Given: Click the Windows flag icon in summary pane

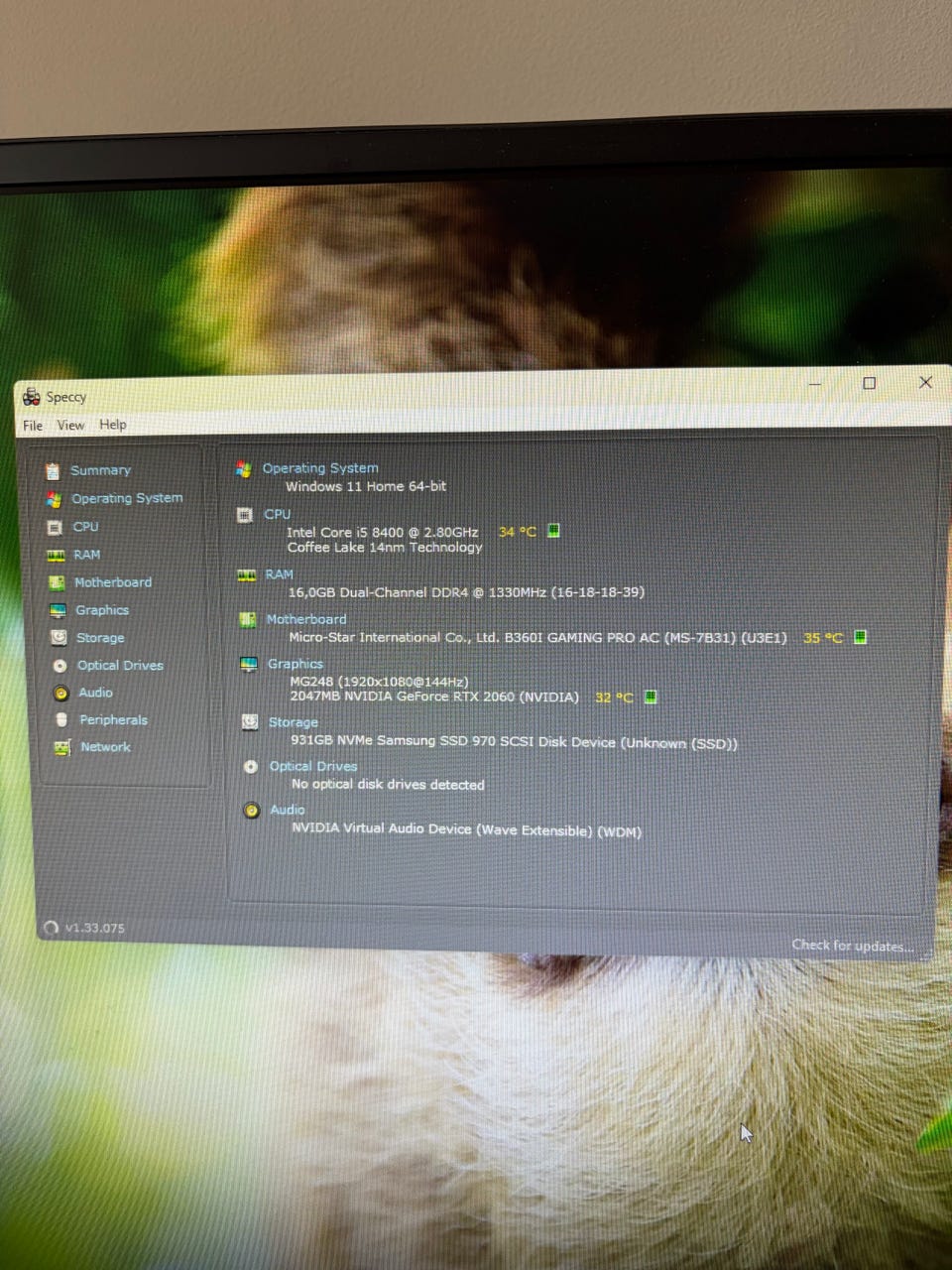Looking at the screenshot, I should click(x=243, y=469).
